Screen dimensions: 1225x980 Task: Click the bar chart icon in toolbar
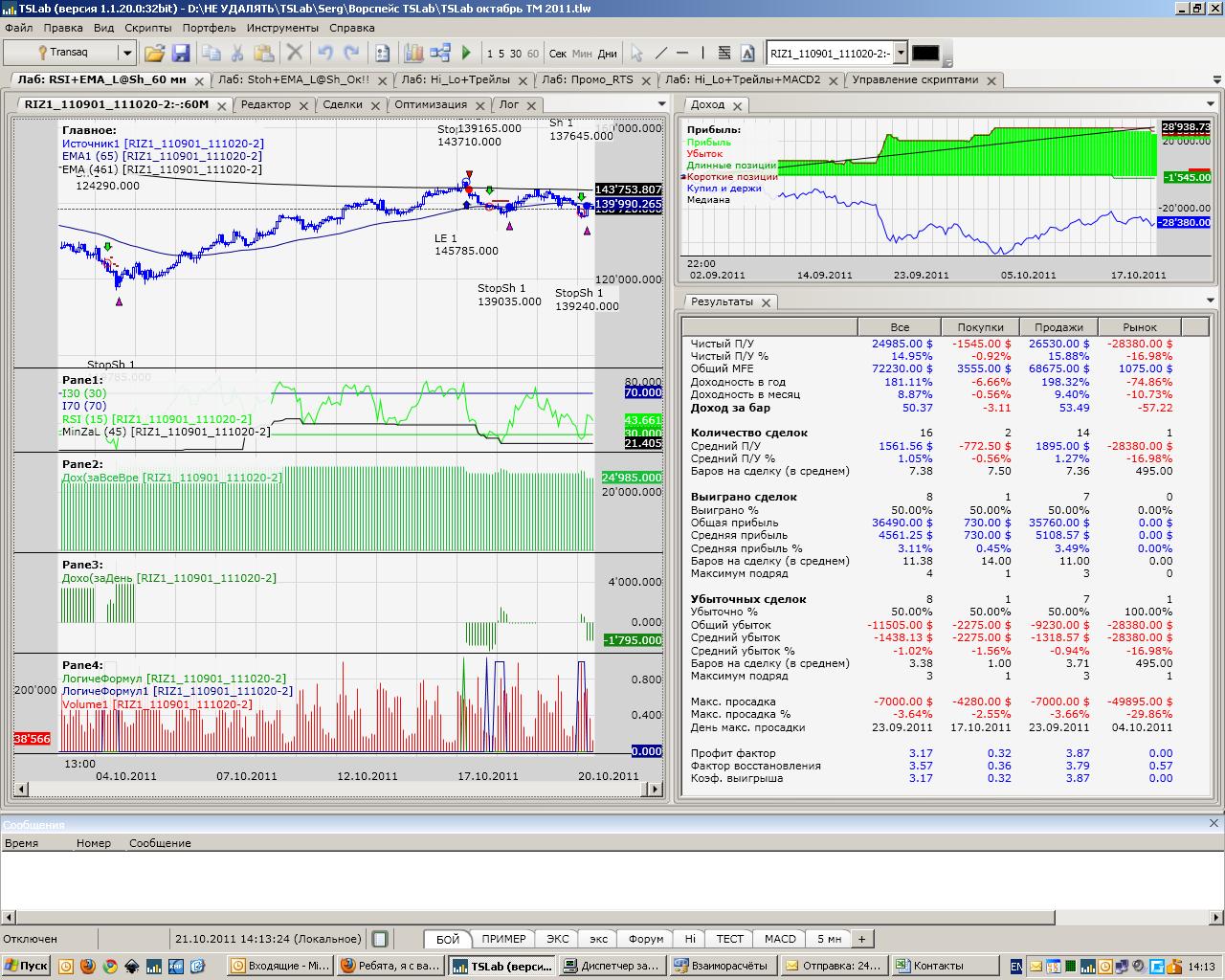pos(413,54)
